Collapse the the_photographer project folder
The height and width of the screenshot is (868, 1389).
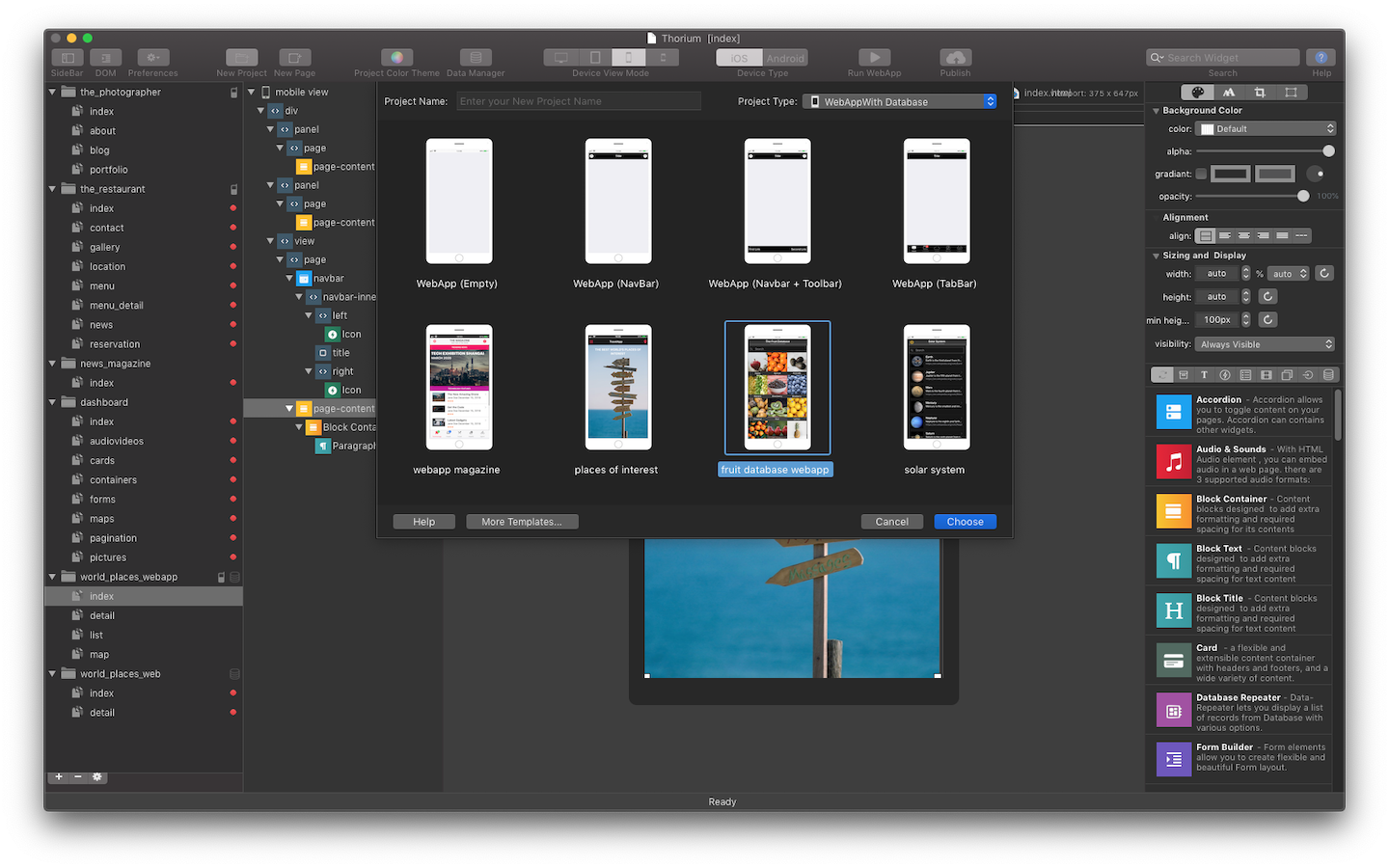click(53, 93)
